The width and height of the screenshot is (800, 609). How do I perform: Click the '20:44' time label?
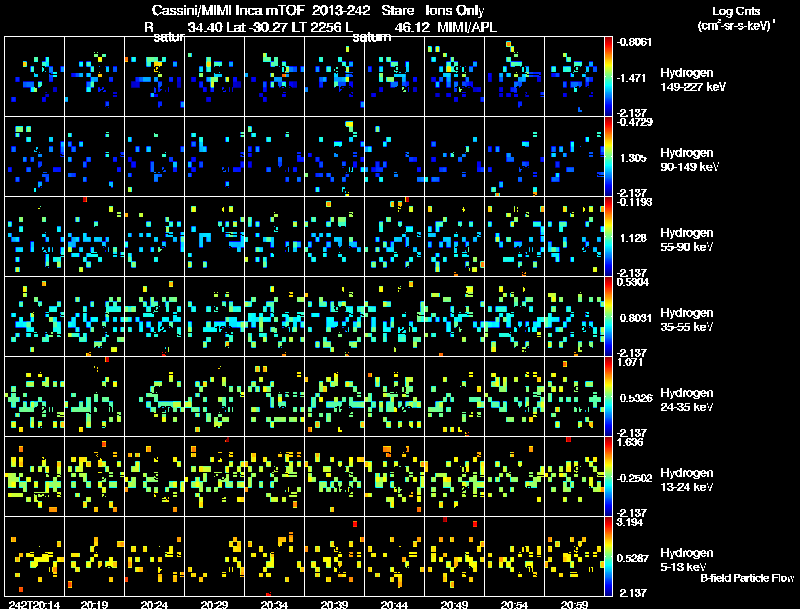[x=394, y=604]
